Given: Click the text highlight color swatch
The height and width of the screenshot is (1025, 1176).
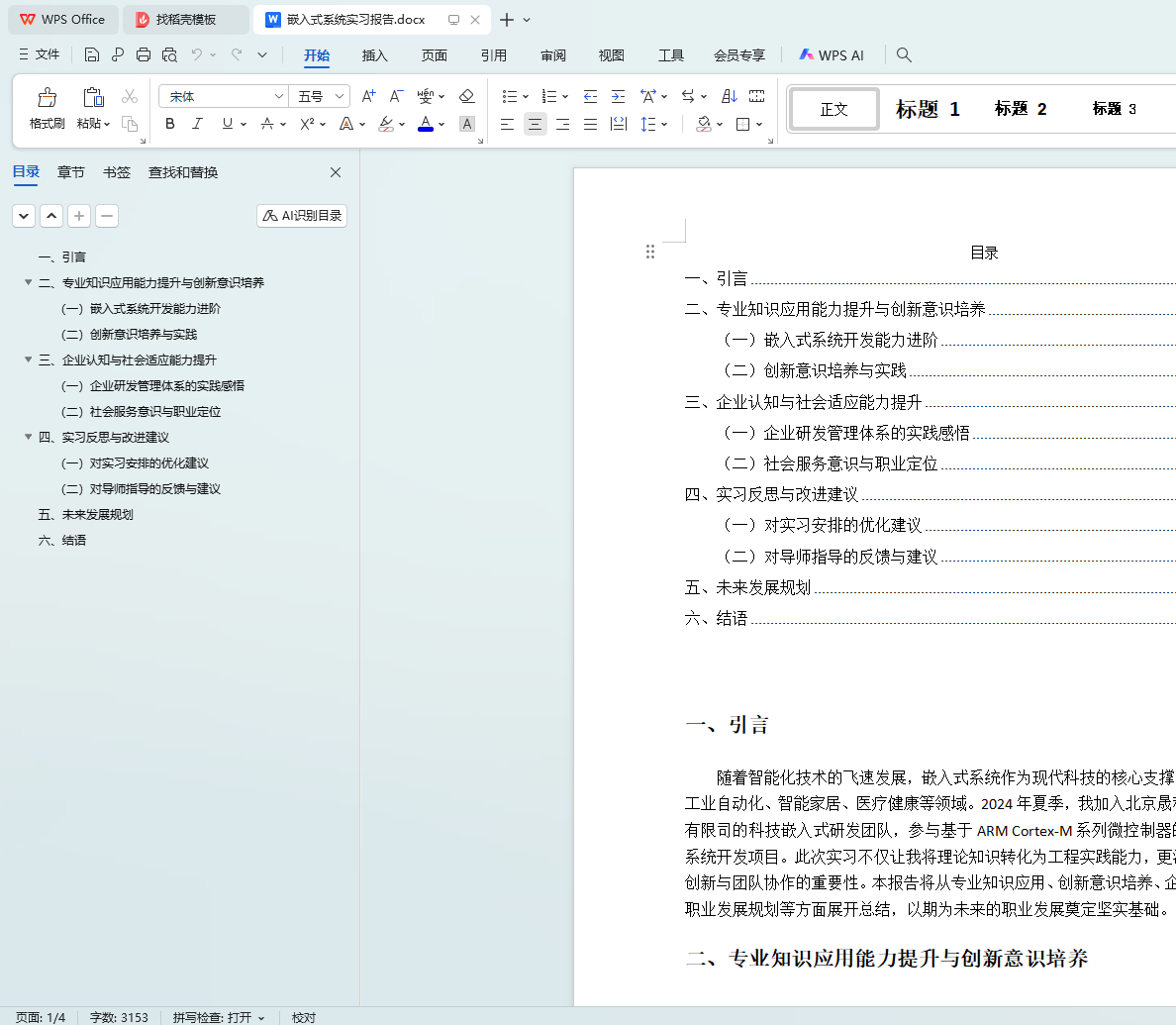Looking at the screenshot, I should tap(385, 124).
